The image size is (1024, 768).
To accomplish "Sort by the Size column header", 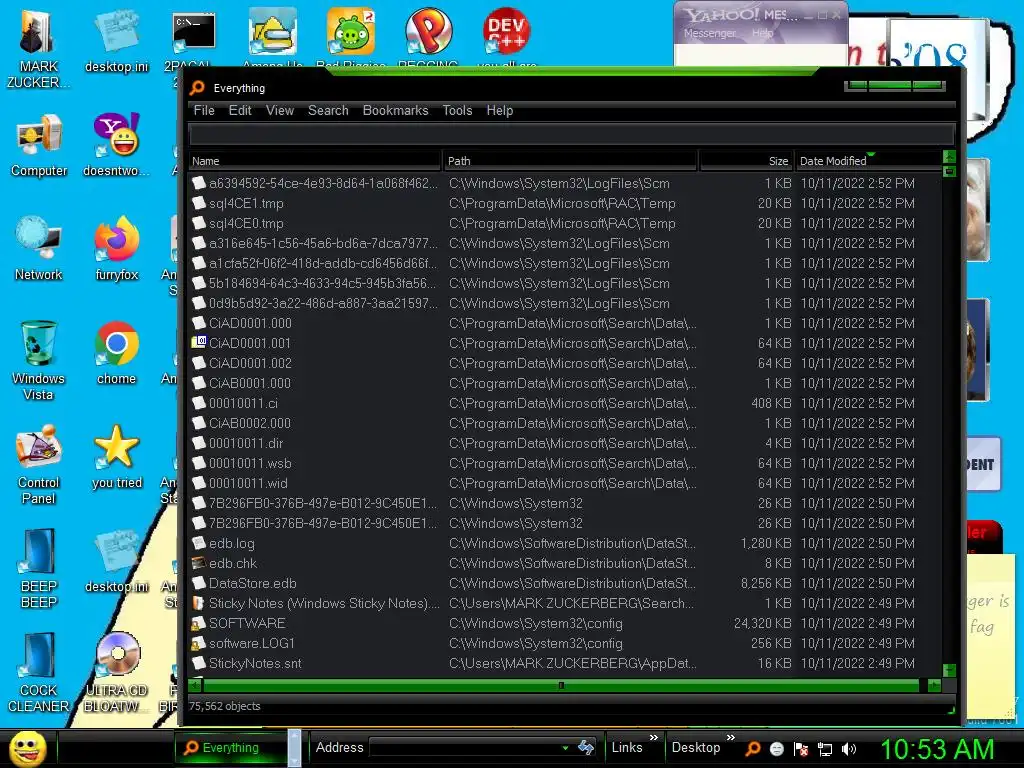I will (746, 161).
